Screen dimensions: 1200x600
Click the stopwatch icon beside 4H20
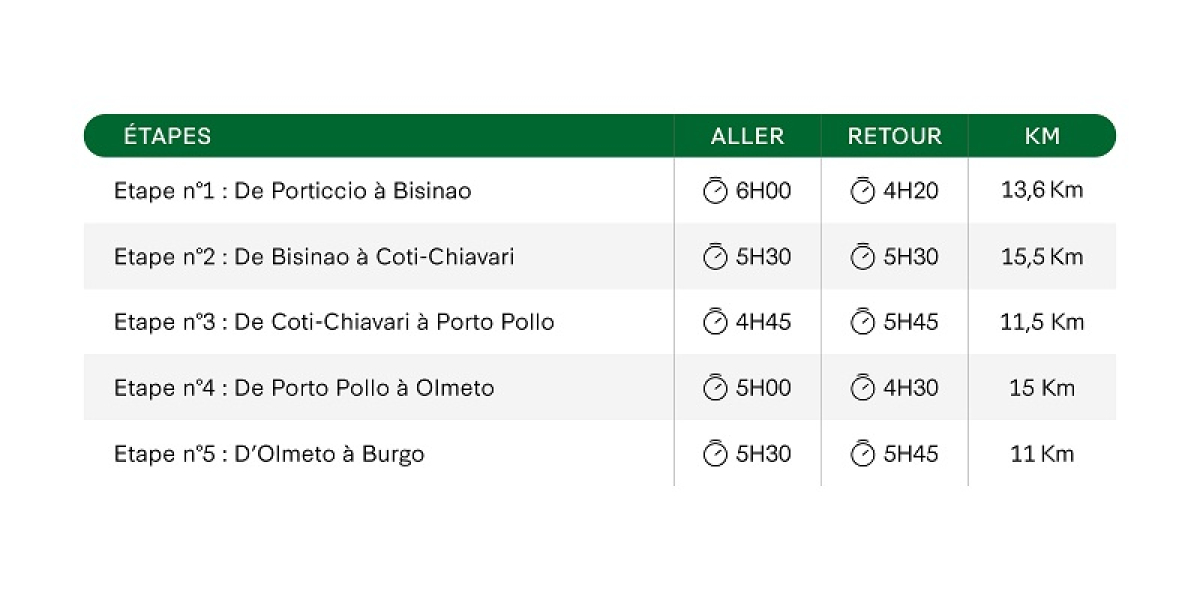[x=862, y=190]
